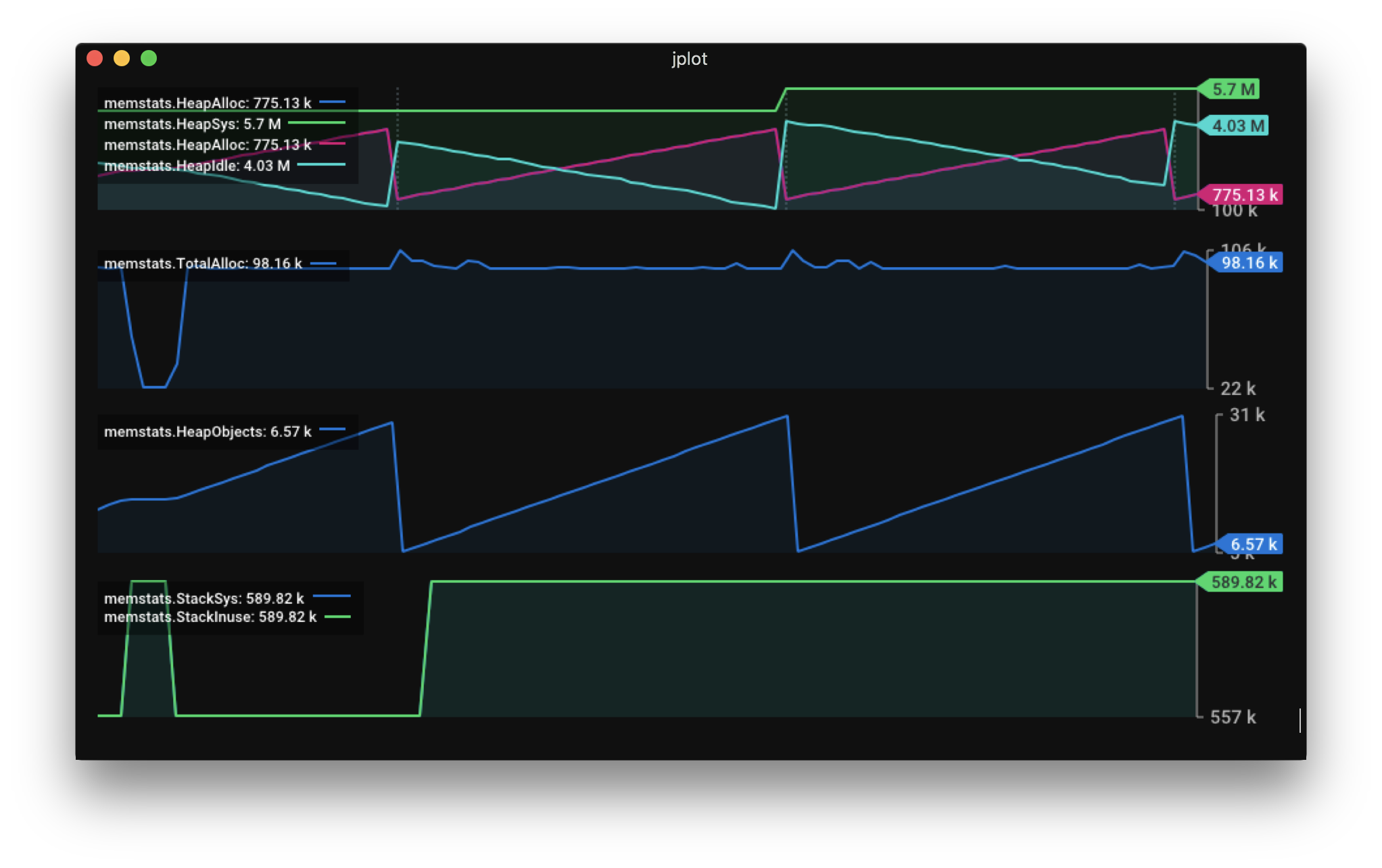Image resolution: width=1382 pixels, height=868 pixels.
Task: Click the green 589.82 k value tag
Action: (x=1243, y=582)
